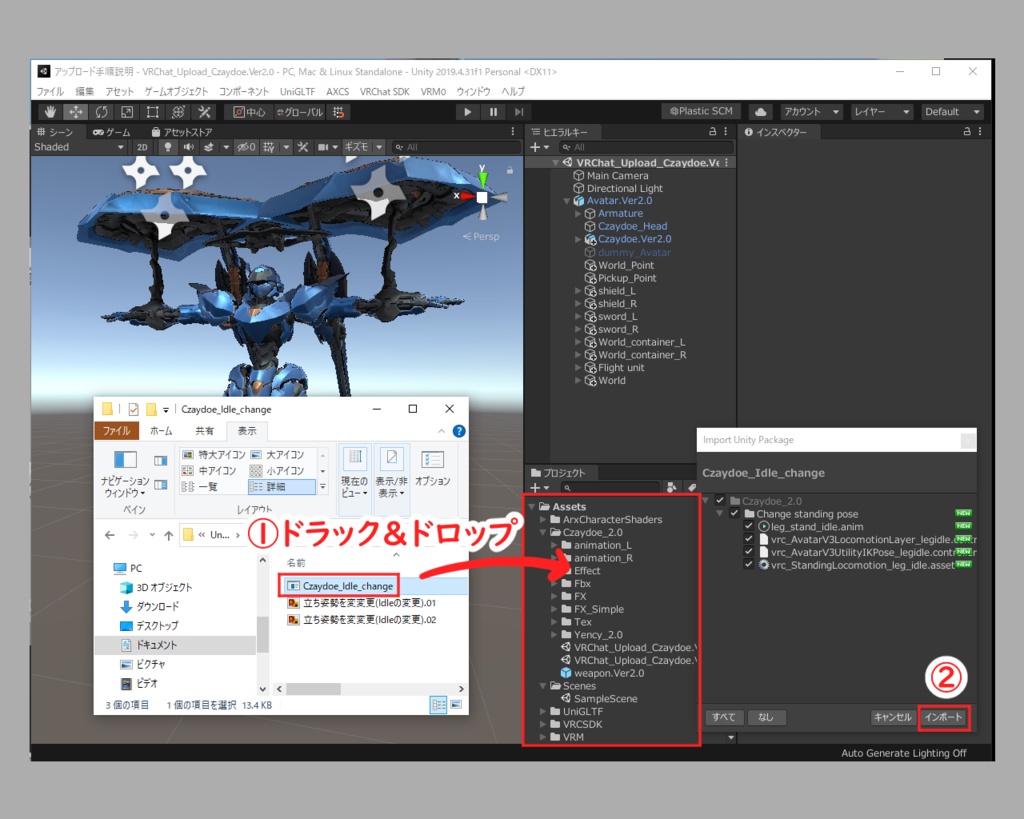Uncheck vrc_StandingLocomotion_leg_idle.asset in the import package

[x=747, y=566]
